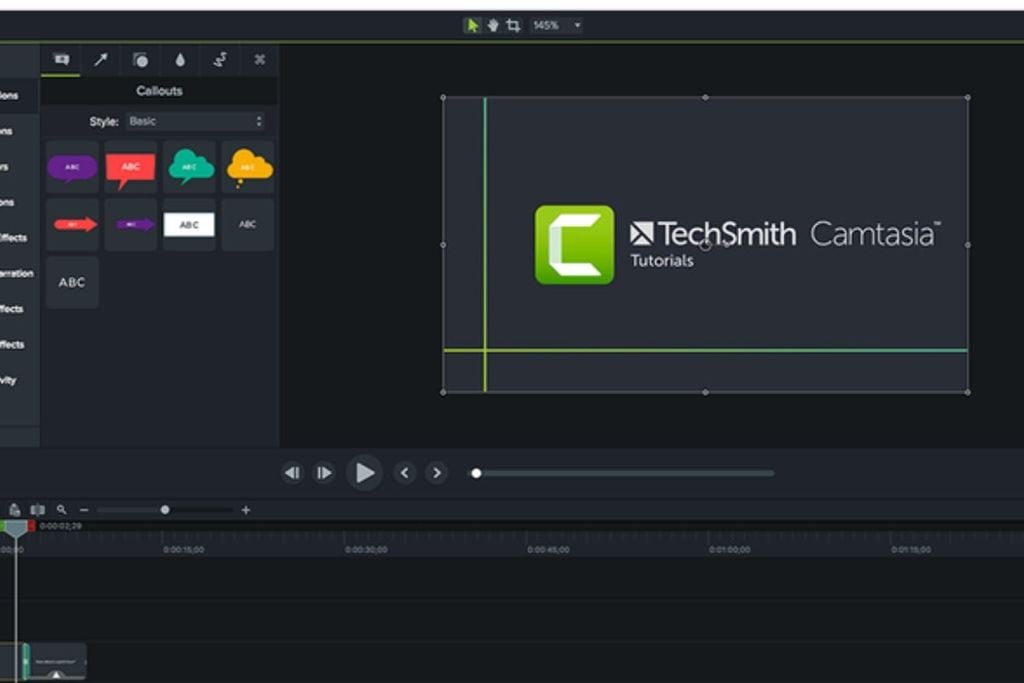Click the 0:01:15;00 mark on timeline ruler

[911, 550]
